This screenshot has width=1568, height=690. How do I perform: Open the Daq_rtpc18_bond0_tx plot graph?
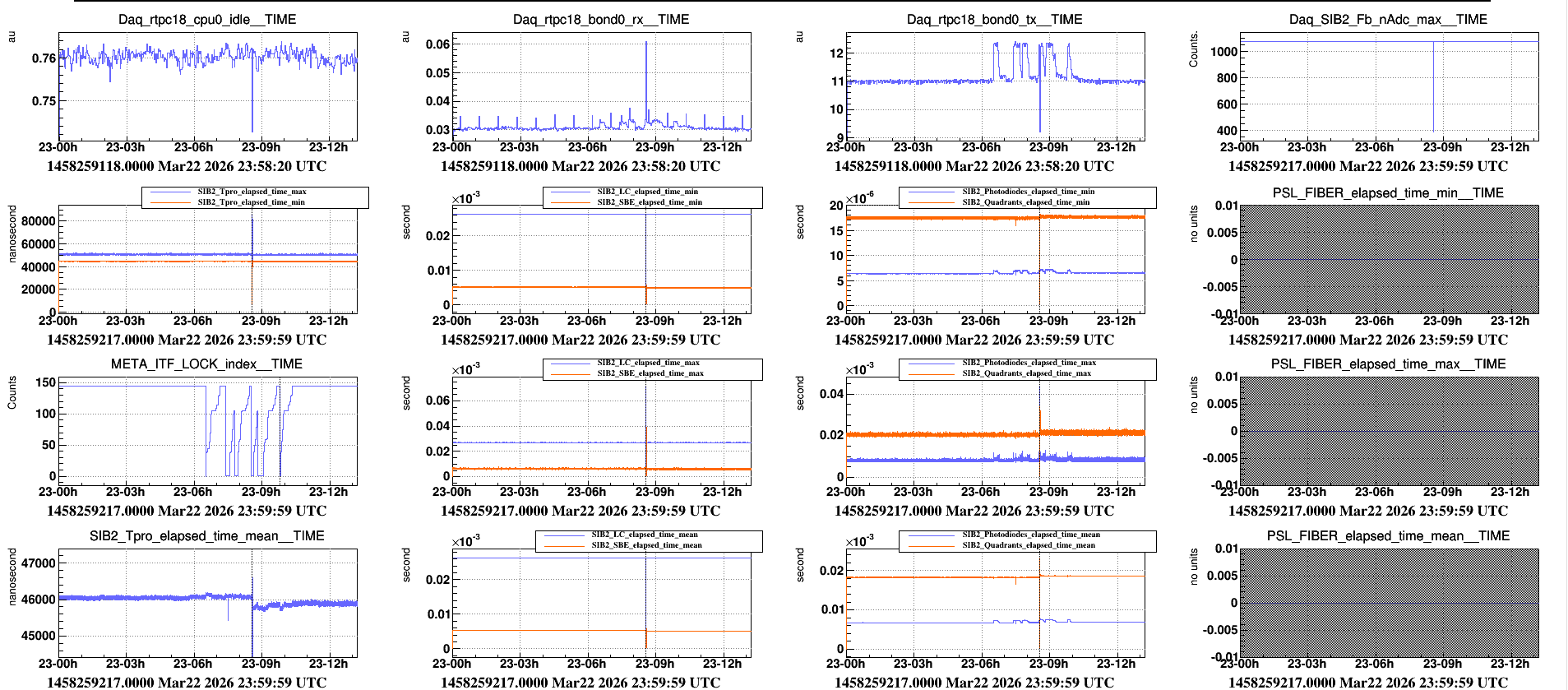(995, 86)
